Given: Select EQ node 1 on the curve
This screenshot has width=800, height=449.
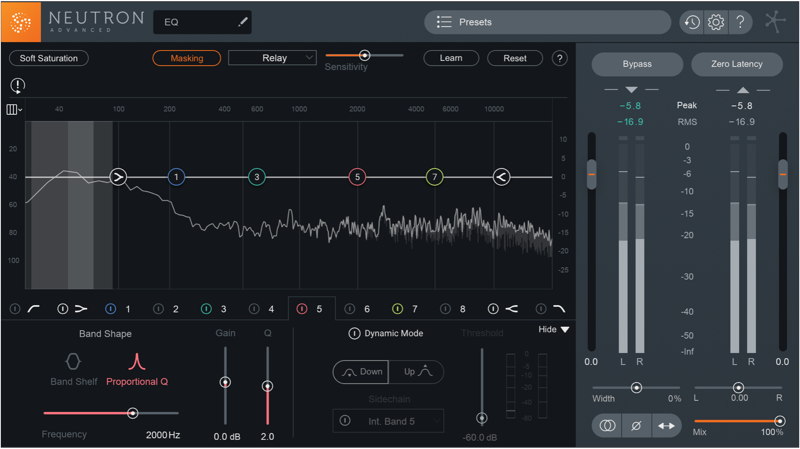Looking at the screenshot, I should (176, 177).
